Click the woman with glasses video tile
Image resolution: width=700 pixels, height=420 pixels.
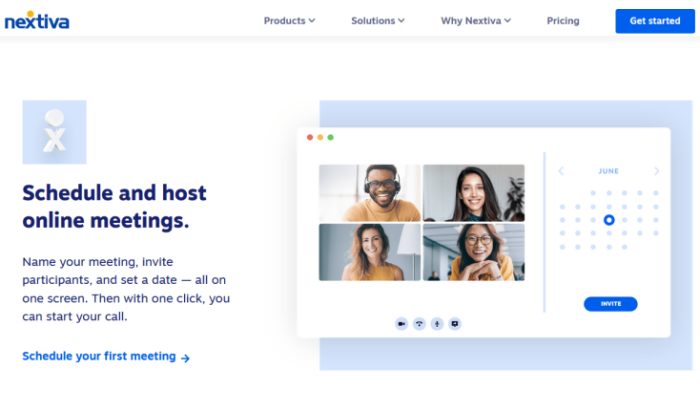(474, 252)
